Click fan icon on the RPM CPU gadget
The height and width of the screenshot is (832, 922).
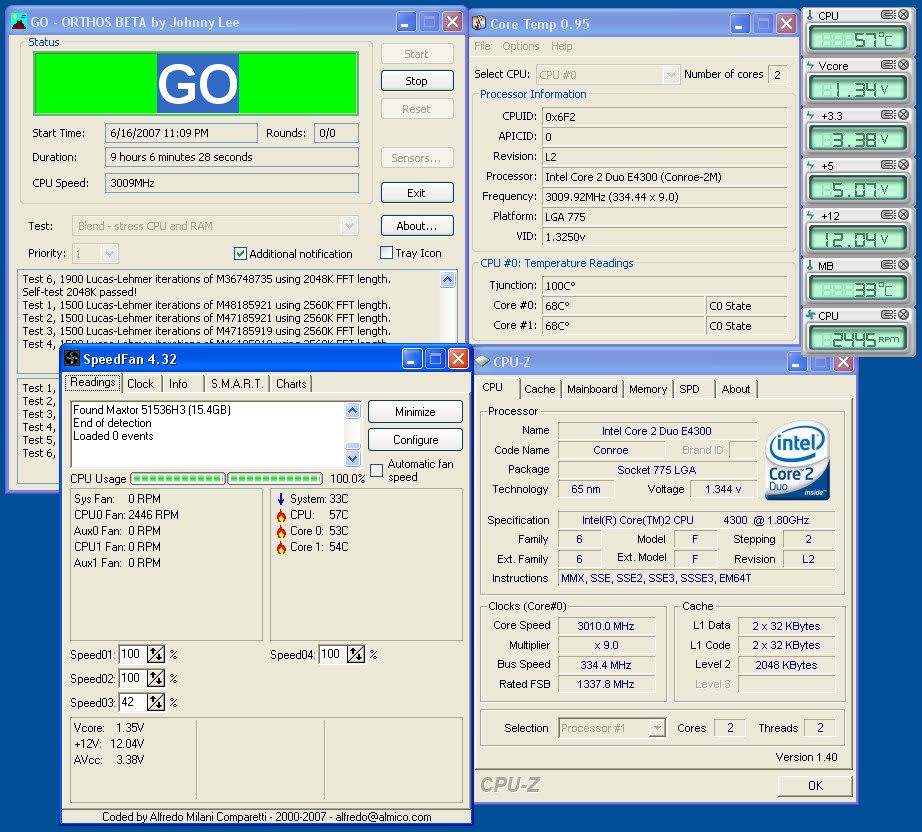810,315
